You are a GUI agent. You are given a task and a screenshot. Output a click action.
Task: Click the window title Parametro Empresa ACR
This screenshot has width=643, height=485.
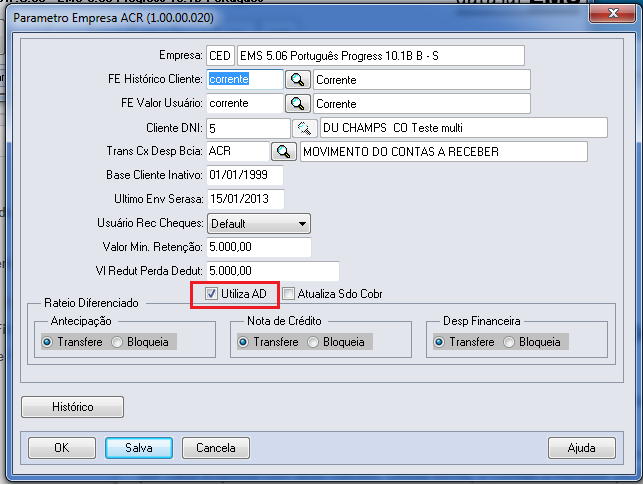click(114, 18)
